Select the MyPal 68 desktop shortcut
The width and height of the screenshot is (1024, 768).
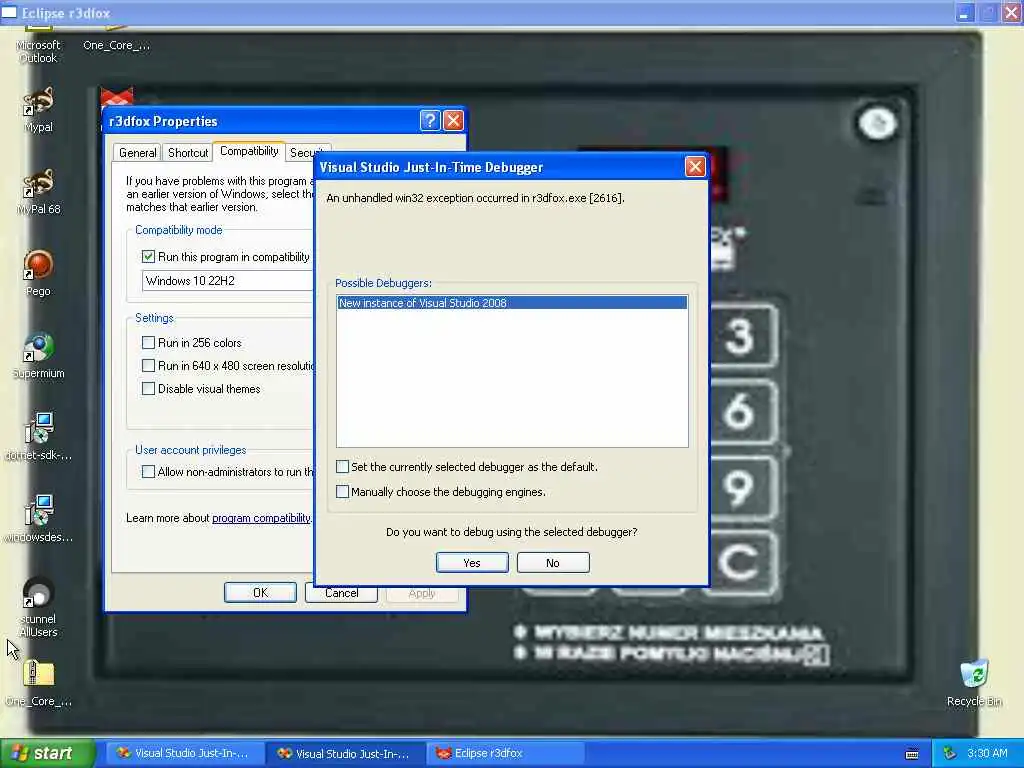39,192
